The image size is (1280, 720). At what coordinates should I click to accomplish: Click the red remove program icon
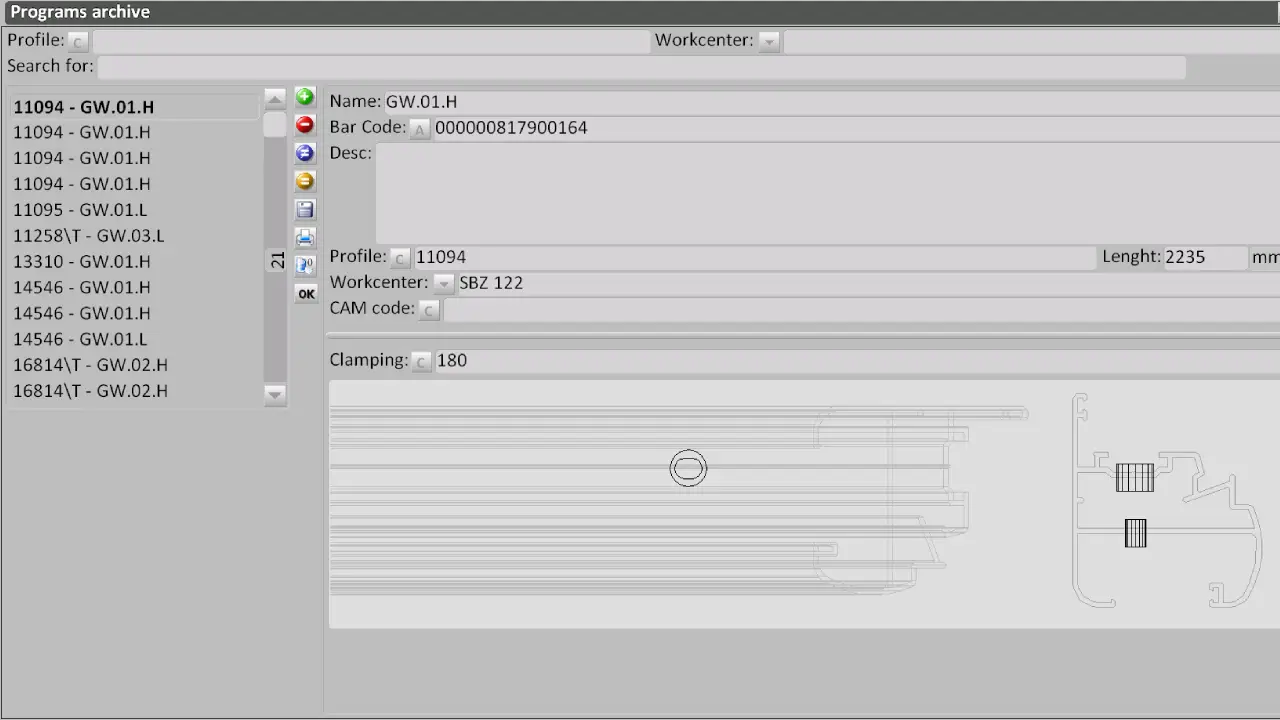tap(305, 125)
